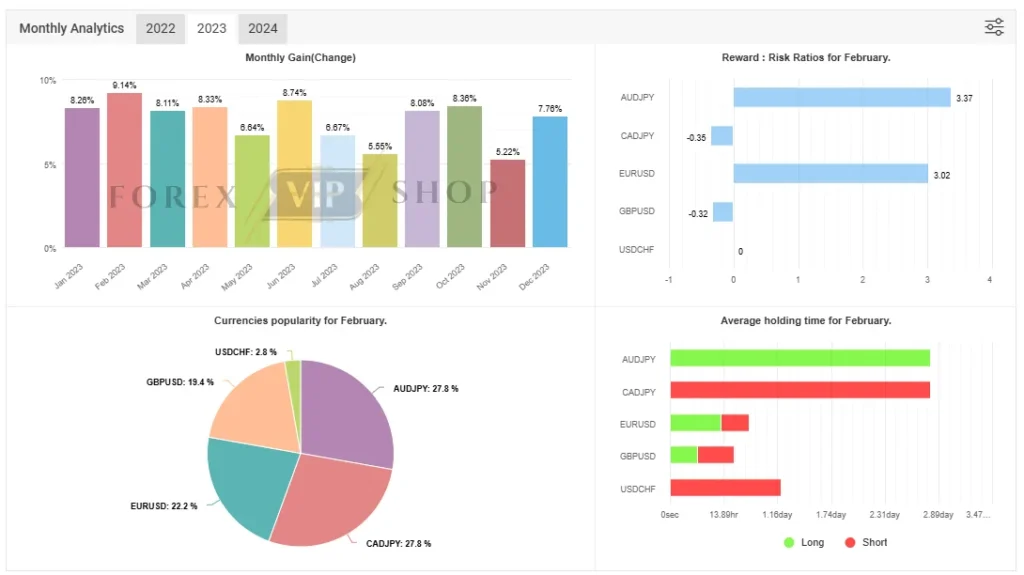This screenshot has width=1024, height=575.
Task: Select the Nov 2023 gain bar
Action: tap(507, 203)
